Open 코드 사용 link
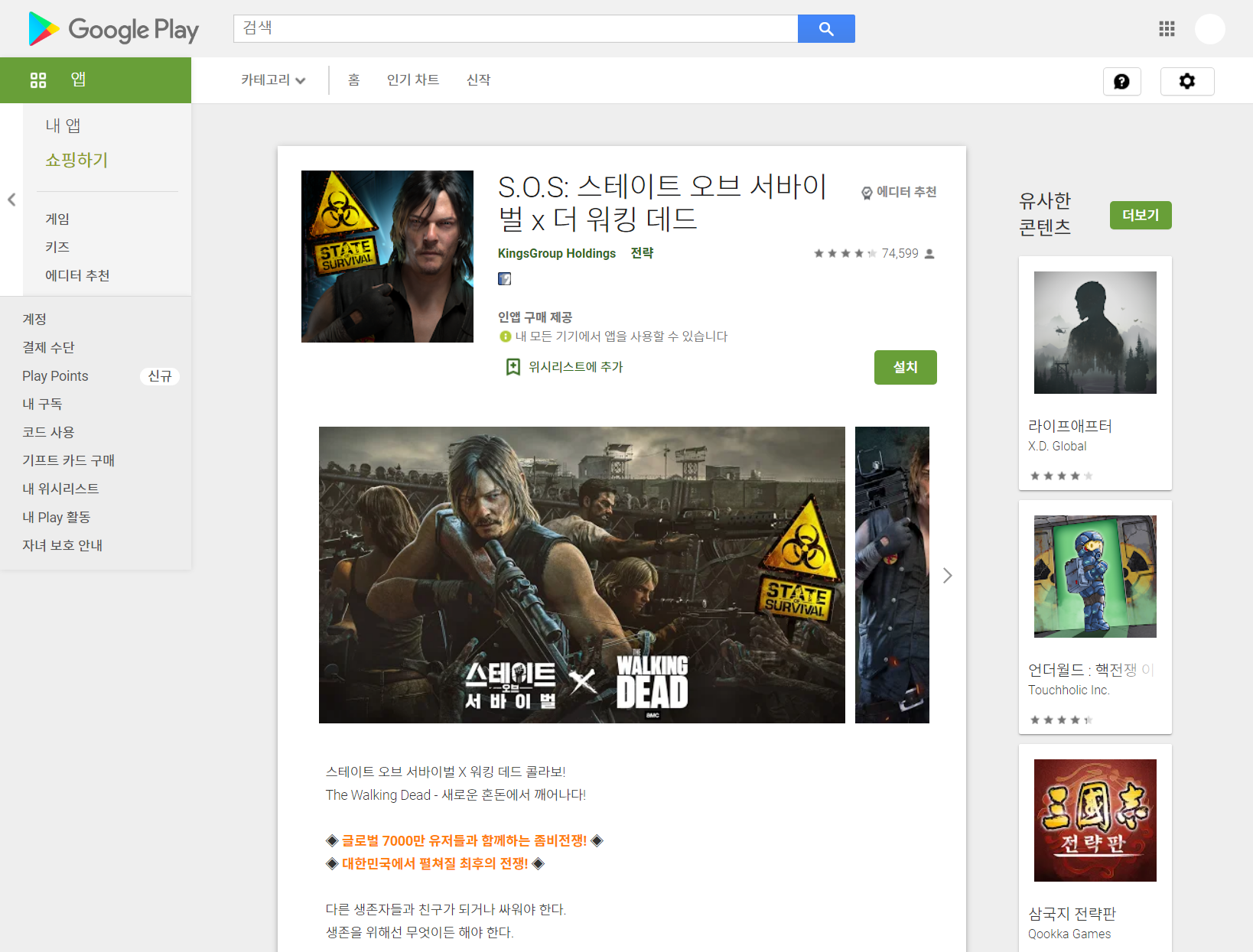Viewport: 1253px width, 952px height. (x=48, y=432)
